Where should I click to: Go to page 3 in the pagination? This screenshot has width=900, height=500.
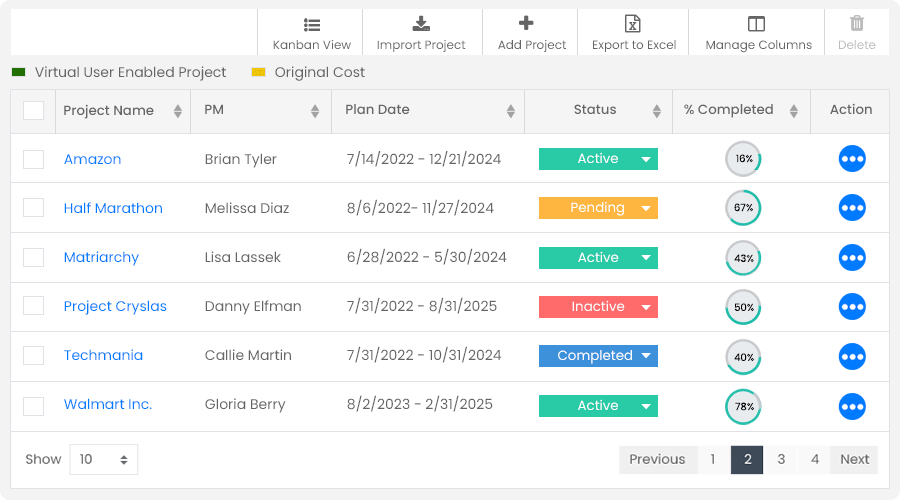click(x=781, y=459)
